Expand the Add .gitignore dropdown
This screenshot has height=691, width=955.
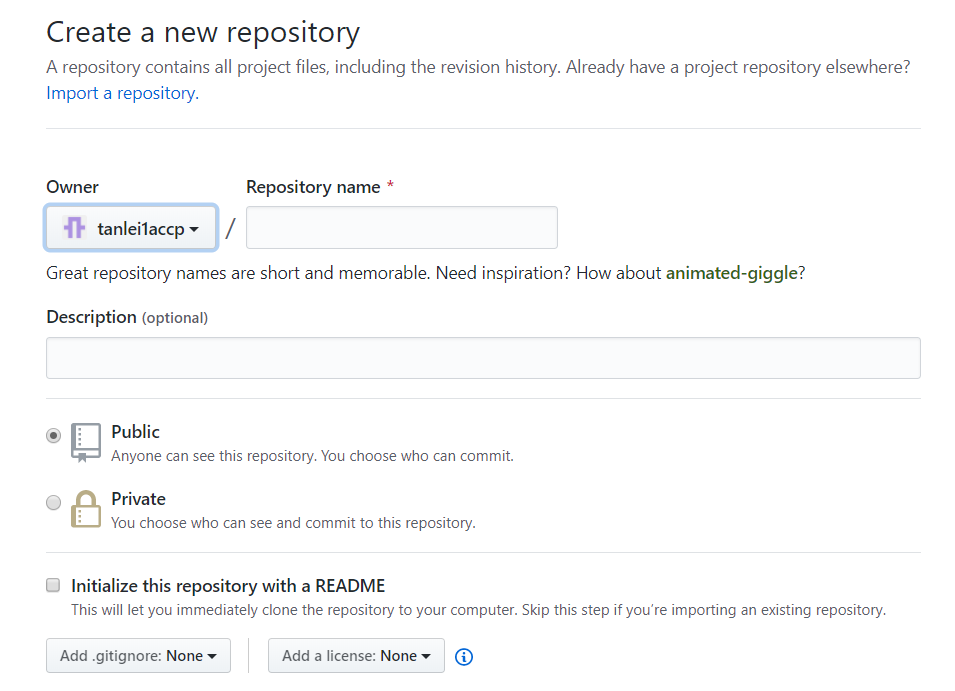coord(138,656)
